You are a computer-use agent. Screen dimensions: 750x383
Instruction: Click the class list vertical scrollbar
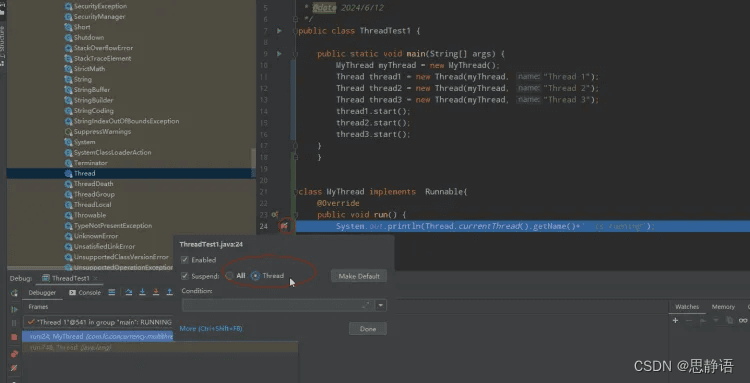point(254,163)
